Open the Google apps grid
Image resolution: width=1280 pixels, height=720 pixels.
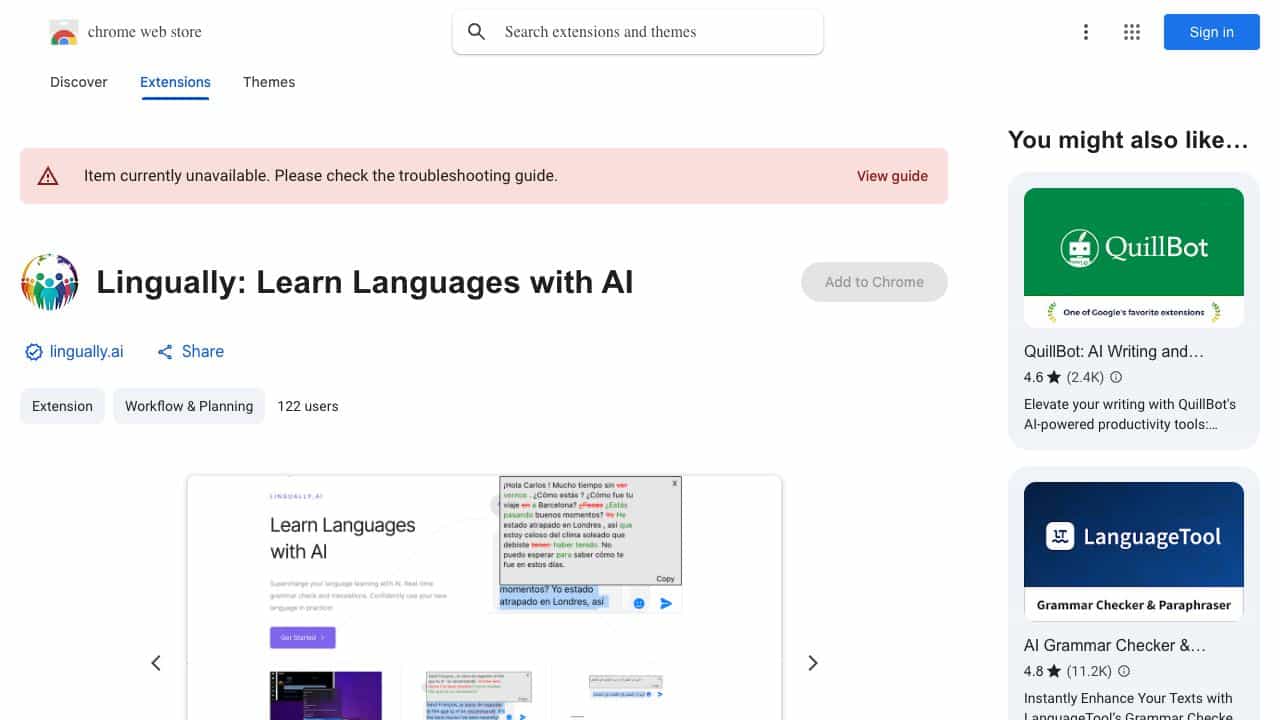[x=1132, y=32]
